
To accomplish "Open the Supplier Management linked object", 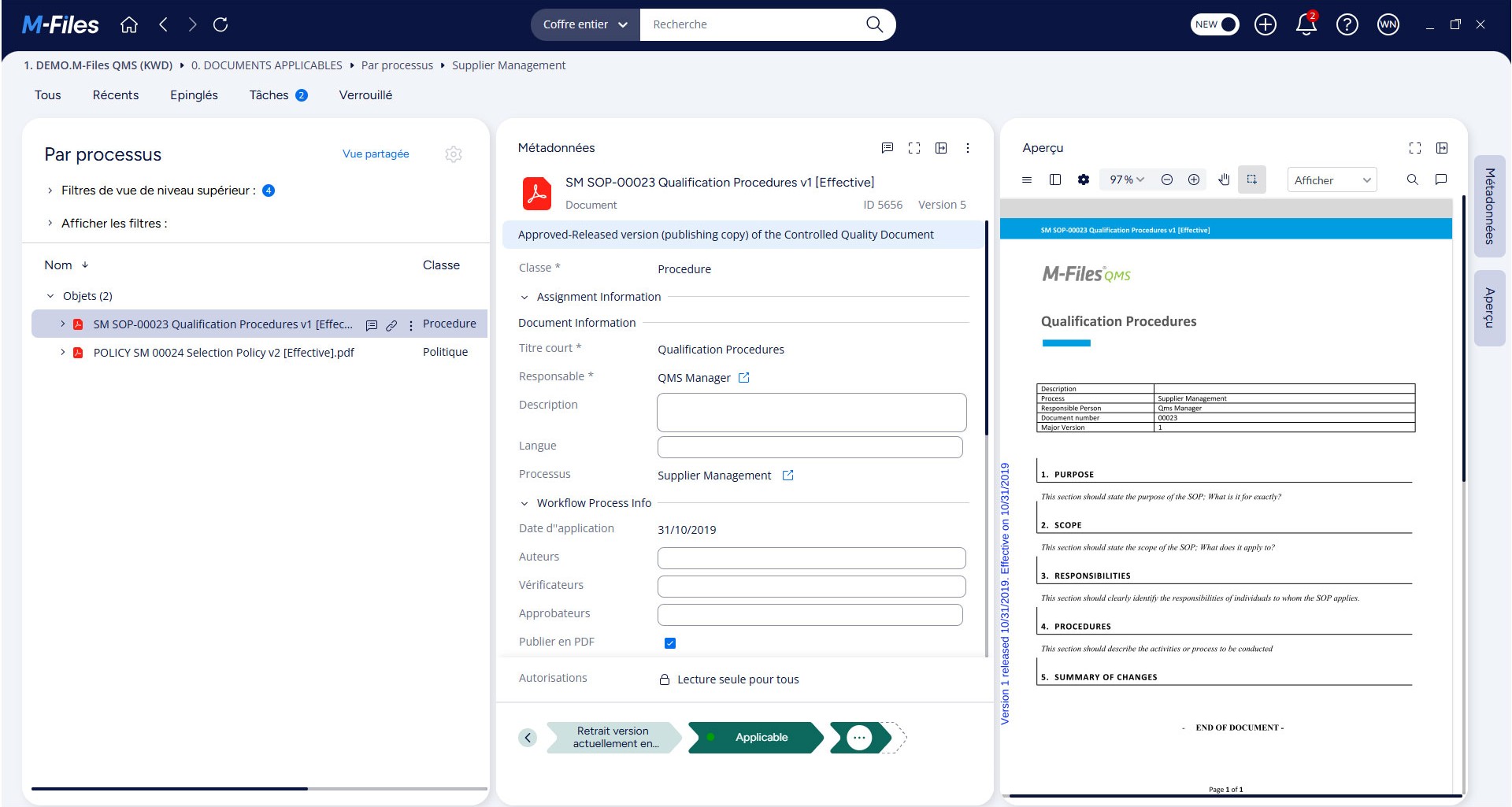I will (x=788, y=476).
